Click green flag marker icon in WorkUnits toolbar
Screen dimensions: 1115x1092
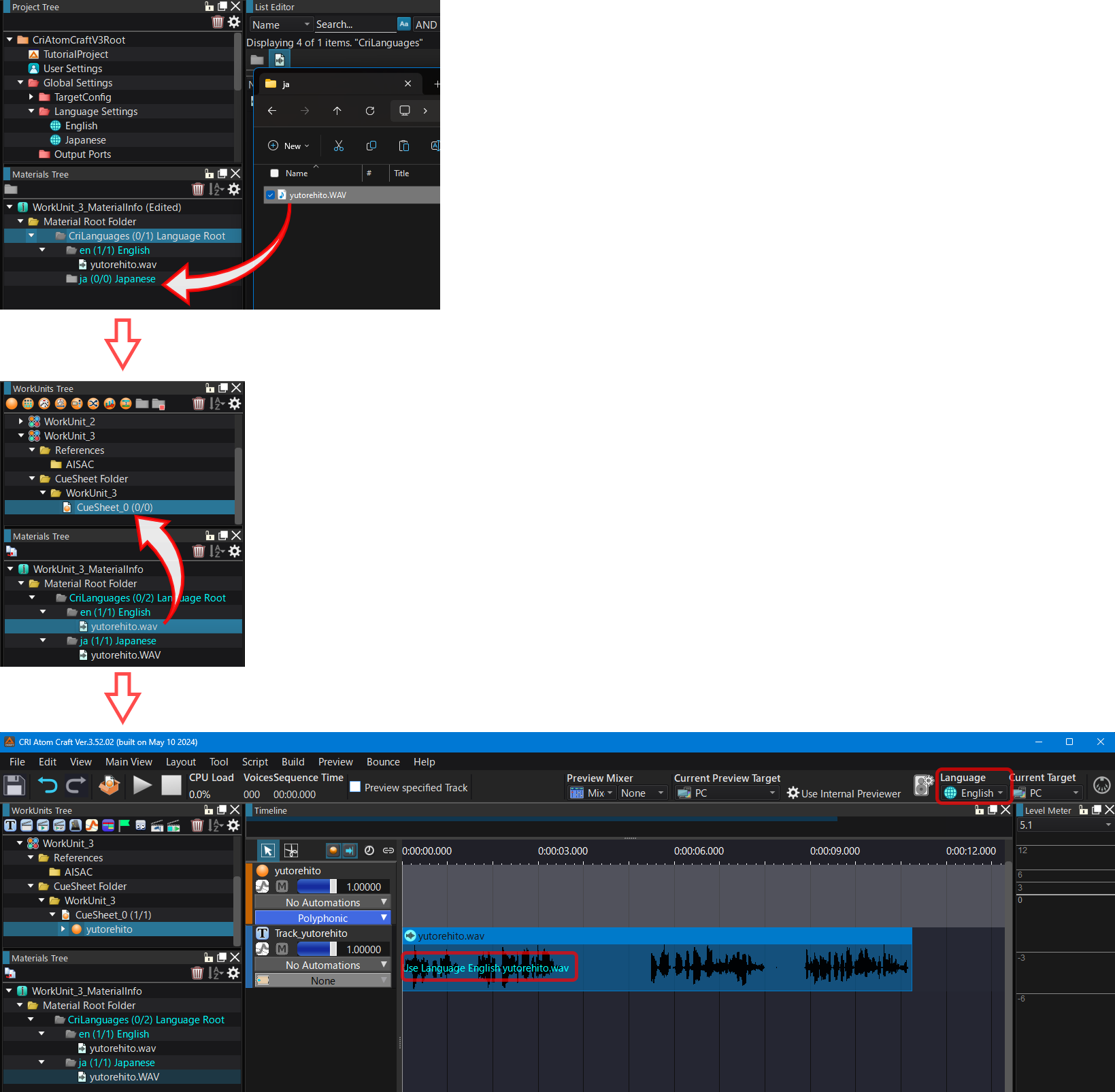click(124, 825)
